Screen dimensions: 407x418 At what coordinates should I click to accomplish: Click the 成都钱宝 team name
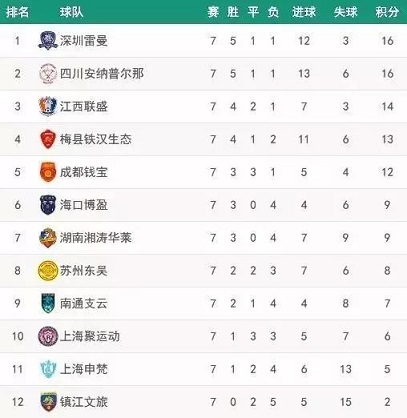point(84,172)
